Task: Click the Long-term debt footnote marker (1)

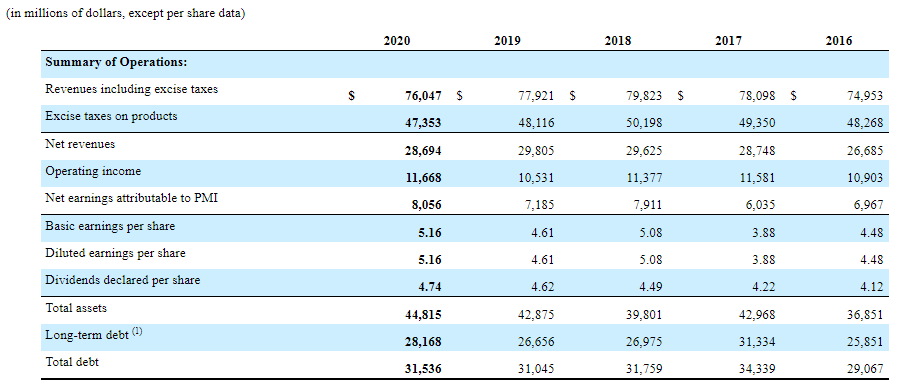Action: coord(137,332)
